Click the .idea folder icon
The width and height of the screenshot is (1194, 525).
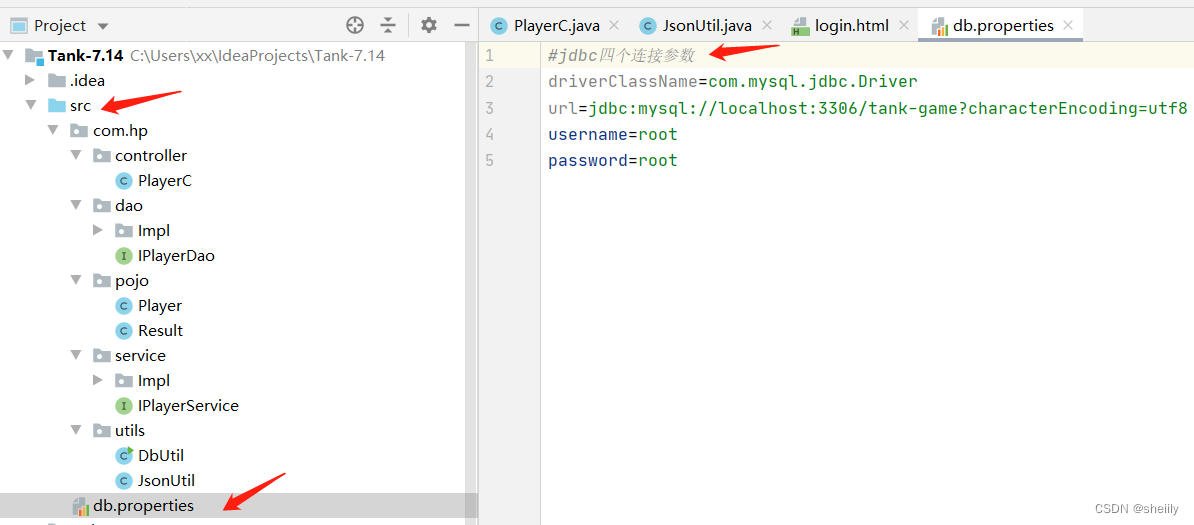click(x=56, y=80)
